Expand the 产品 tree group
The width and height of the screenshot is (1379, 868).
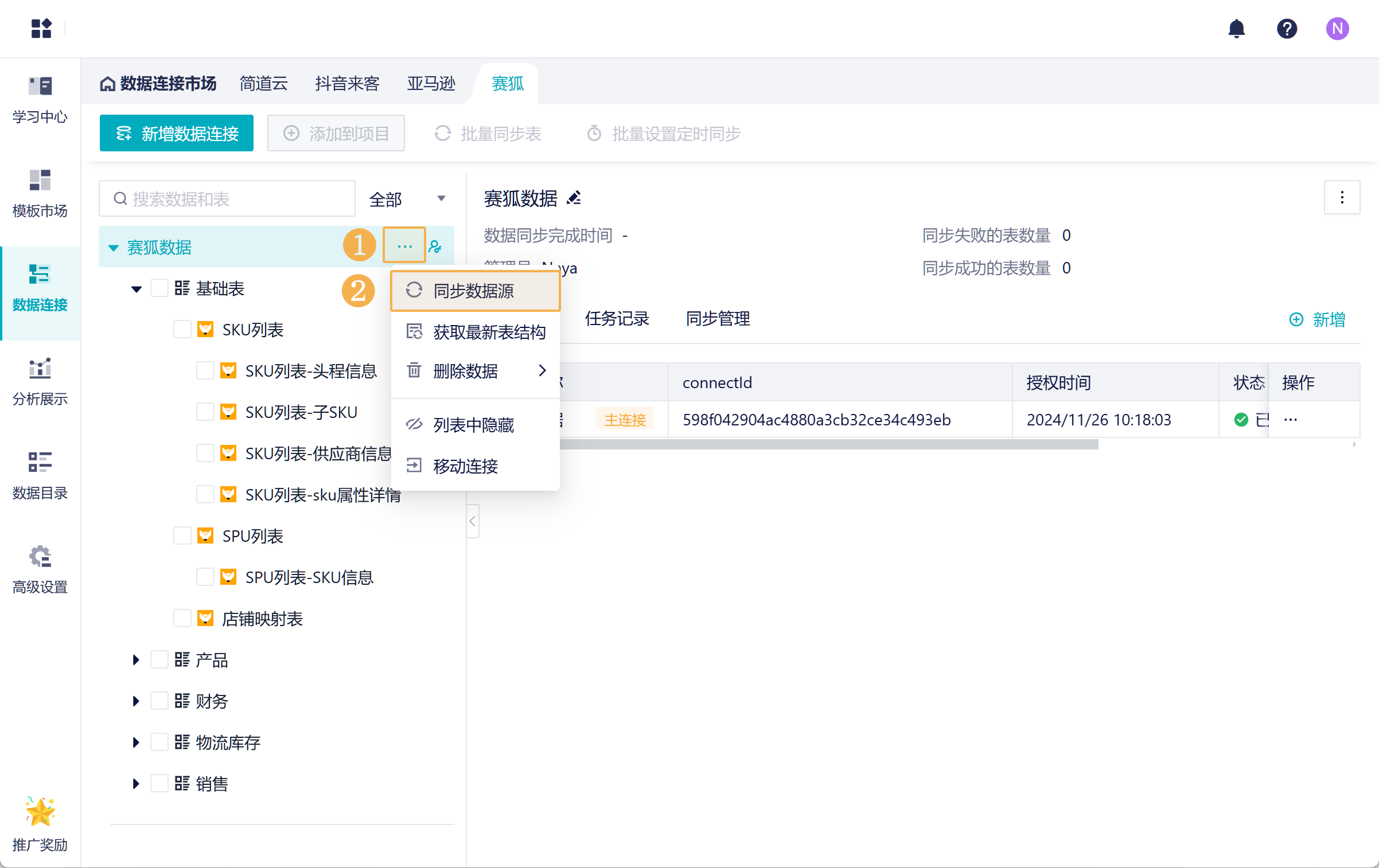(x=136, y=660)
